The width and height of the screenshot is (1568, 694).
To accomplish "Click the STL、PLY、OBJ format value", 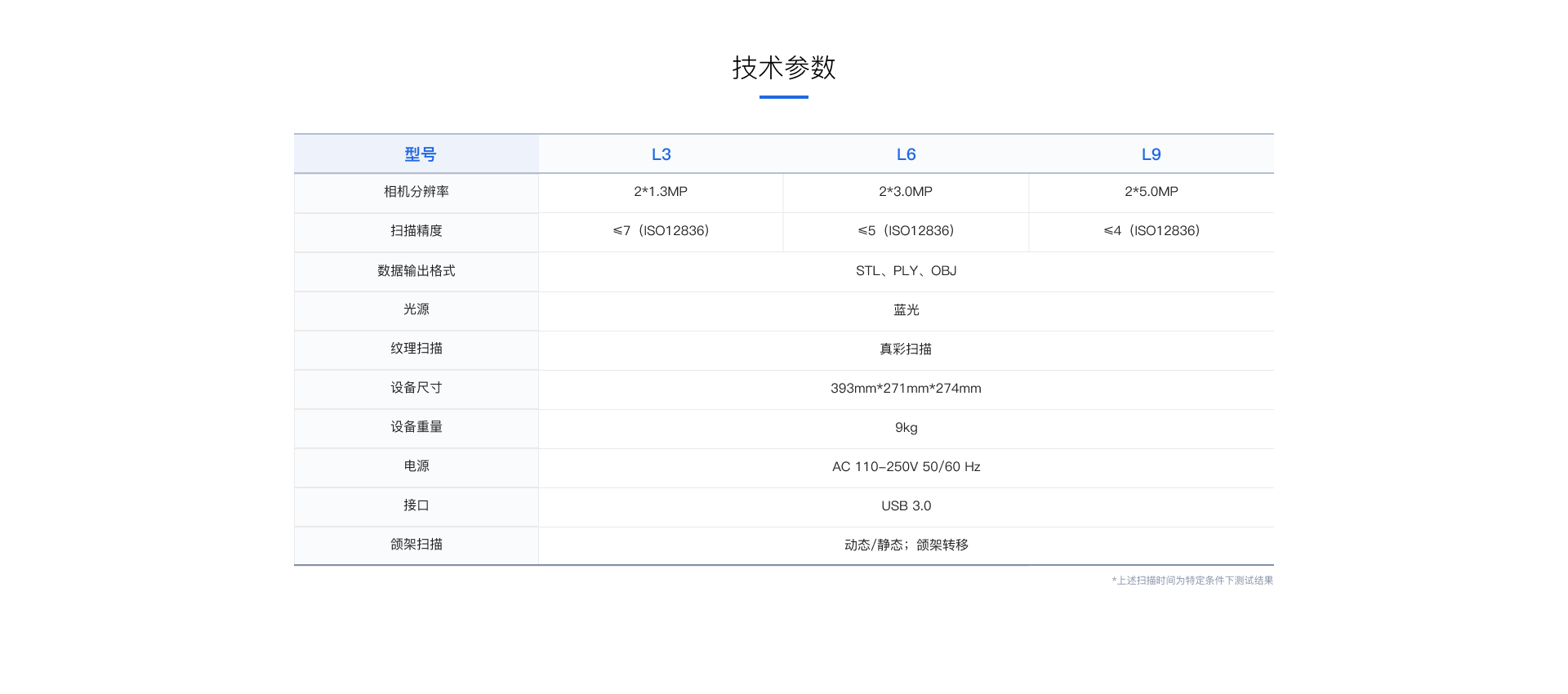I will point(906,271).
